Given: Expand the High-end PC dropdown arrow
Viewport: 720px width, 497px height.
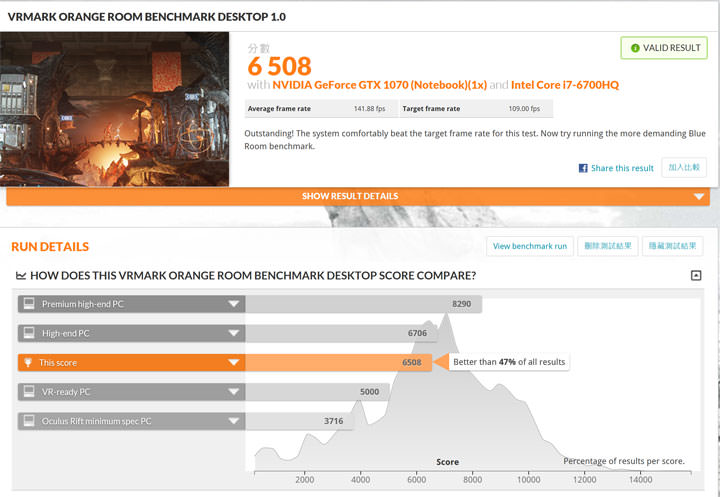Looking at the screenshot, I should [x=233, y=333].
